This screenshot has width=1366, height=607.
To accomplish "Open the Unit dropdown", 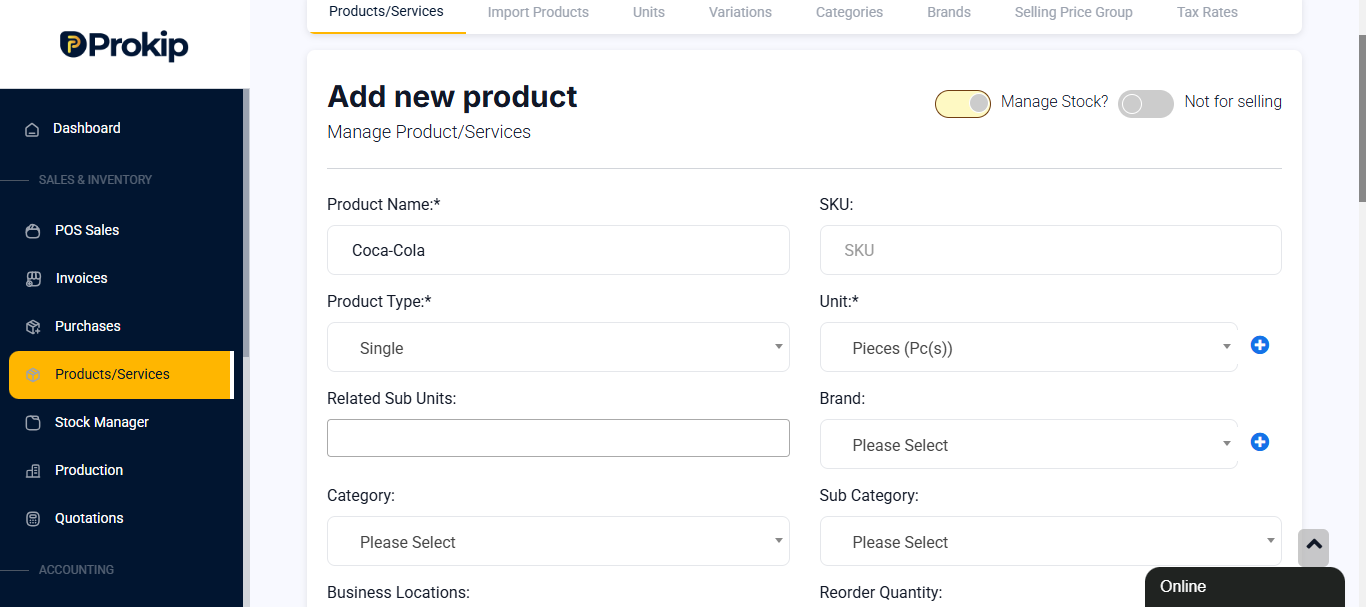I will 1029,347.
